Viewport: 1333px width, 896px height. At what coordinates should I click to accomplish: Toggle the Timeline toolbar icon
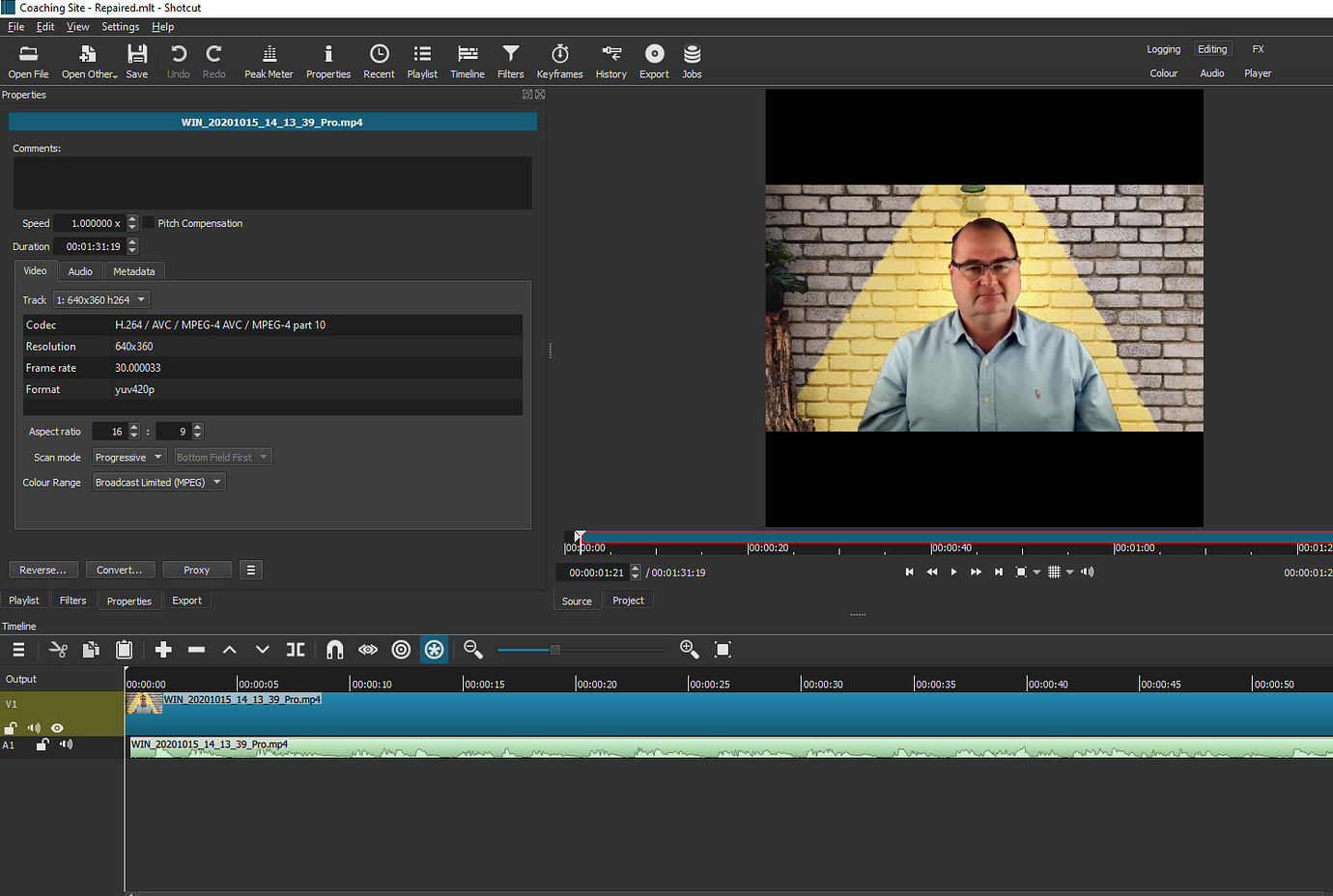coord(468,62)
